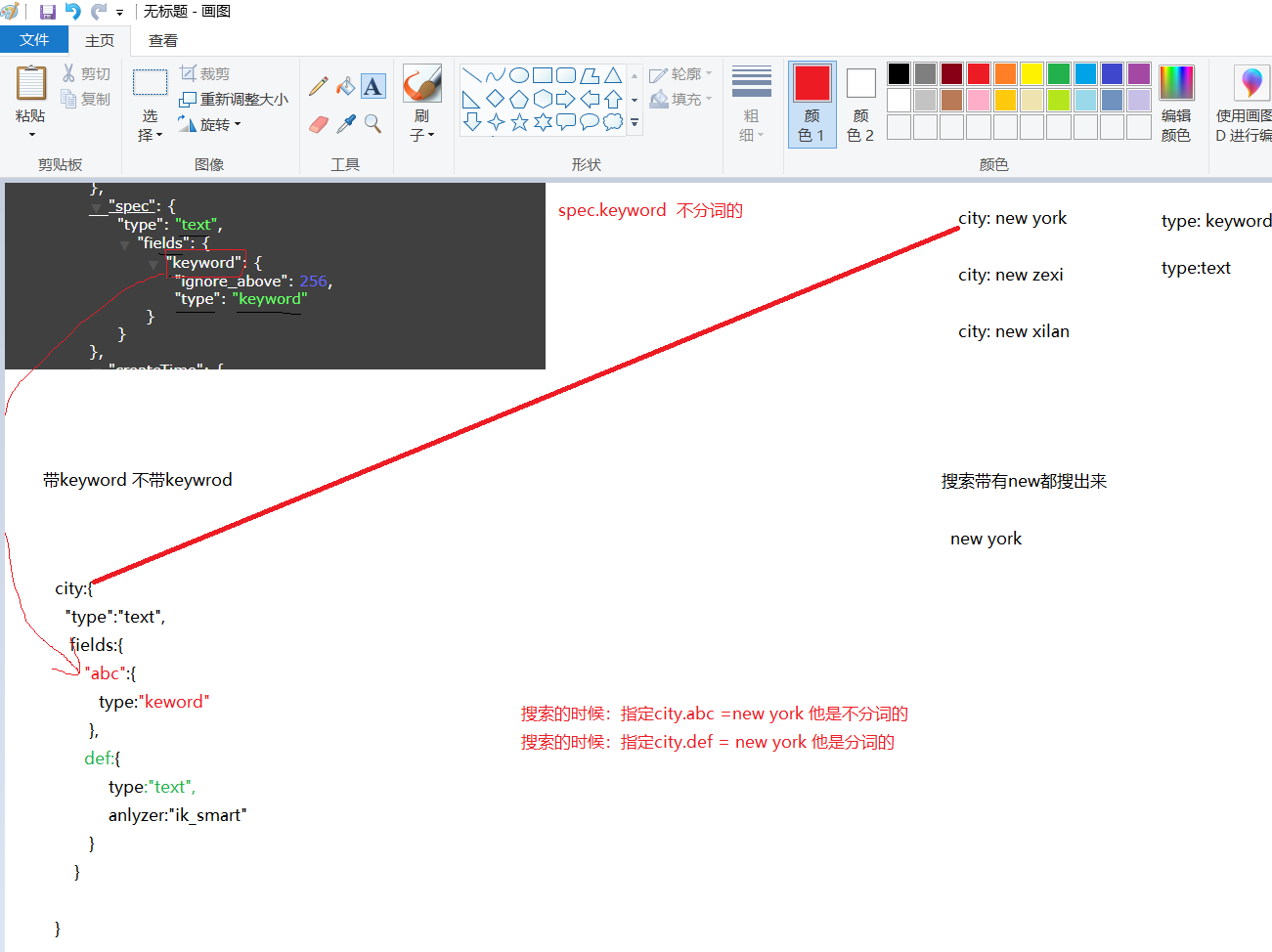The height and width of the screenshot is (952, 1272).
Task: Open the 填充 (Fill) dropdown
Action: pyautogui.click(x=681, y=99)
